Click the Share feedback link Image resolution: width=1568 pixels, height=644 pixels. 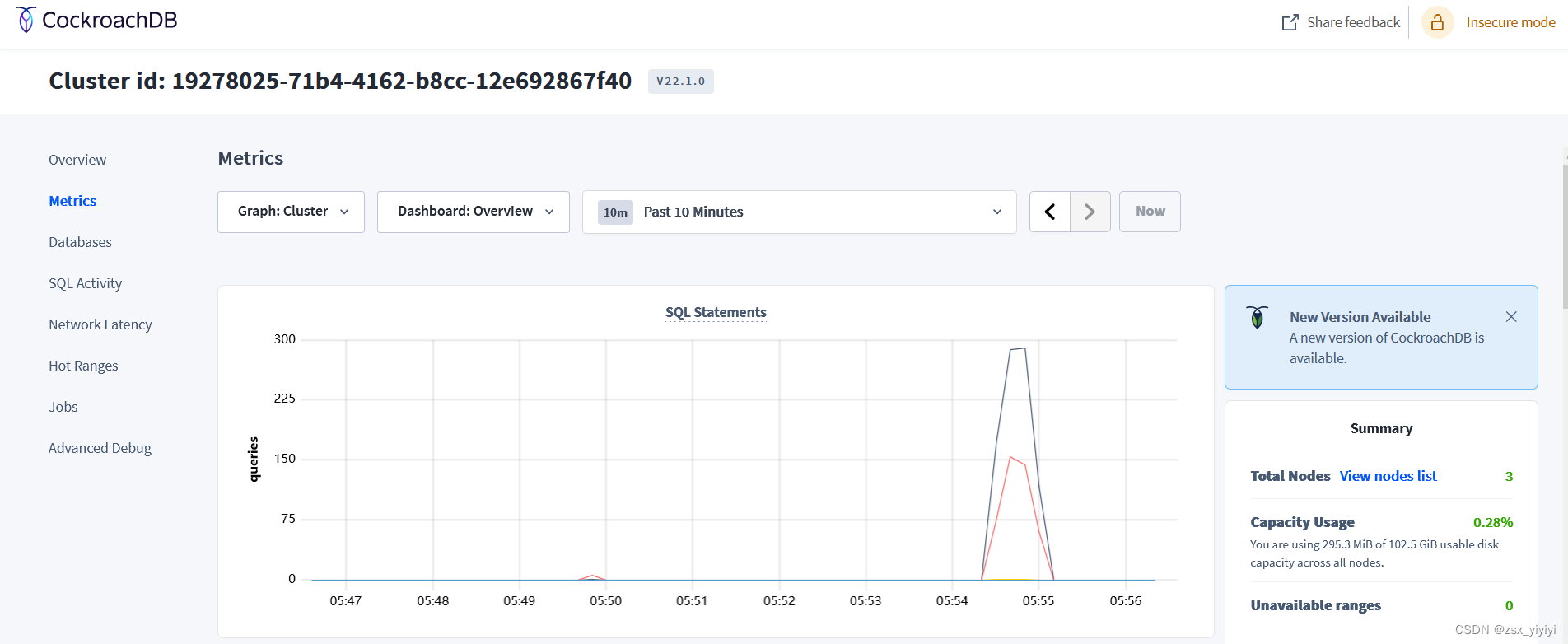pyautogui.click(x=1353, y=22)
